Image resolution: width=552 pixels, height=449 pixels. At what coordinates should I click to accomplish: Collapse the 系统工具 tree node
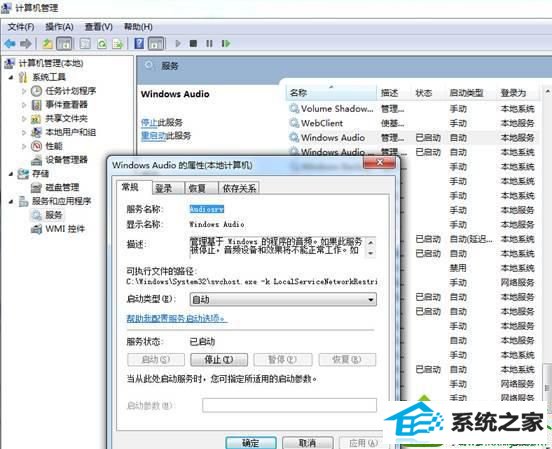tap(11, 77)
